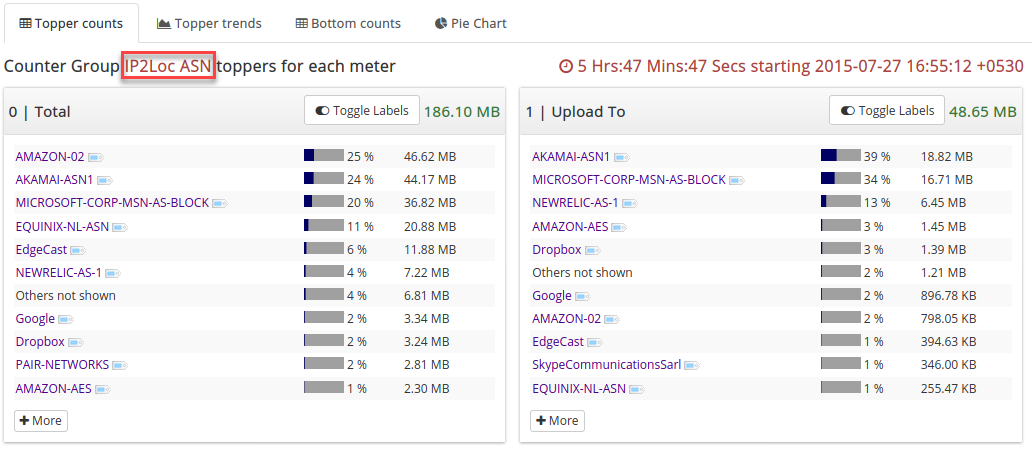The image size is (1032, 450).
Task: Open AMAZON-AES link in Total panel
Action: click(53, 388)
